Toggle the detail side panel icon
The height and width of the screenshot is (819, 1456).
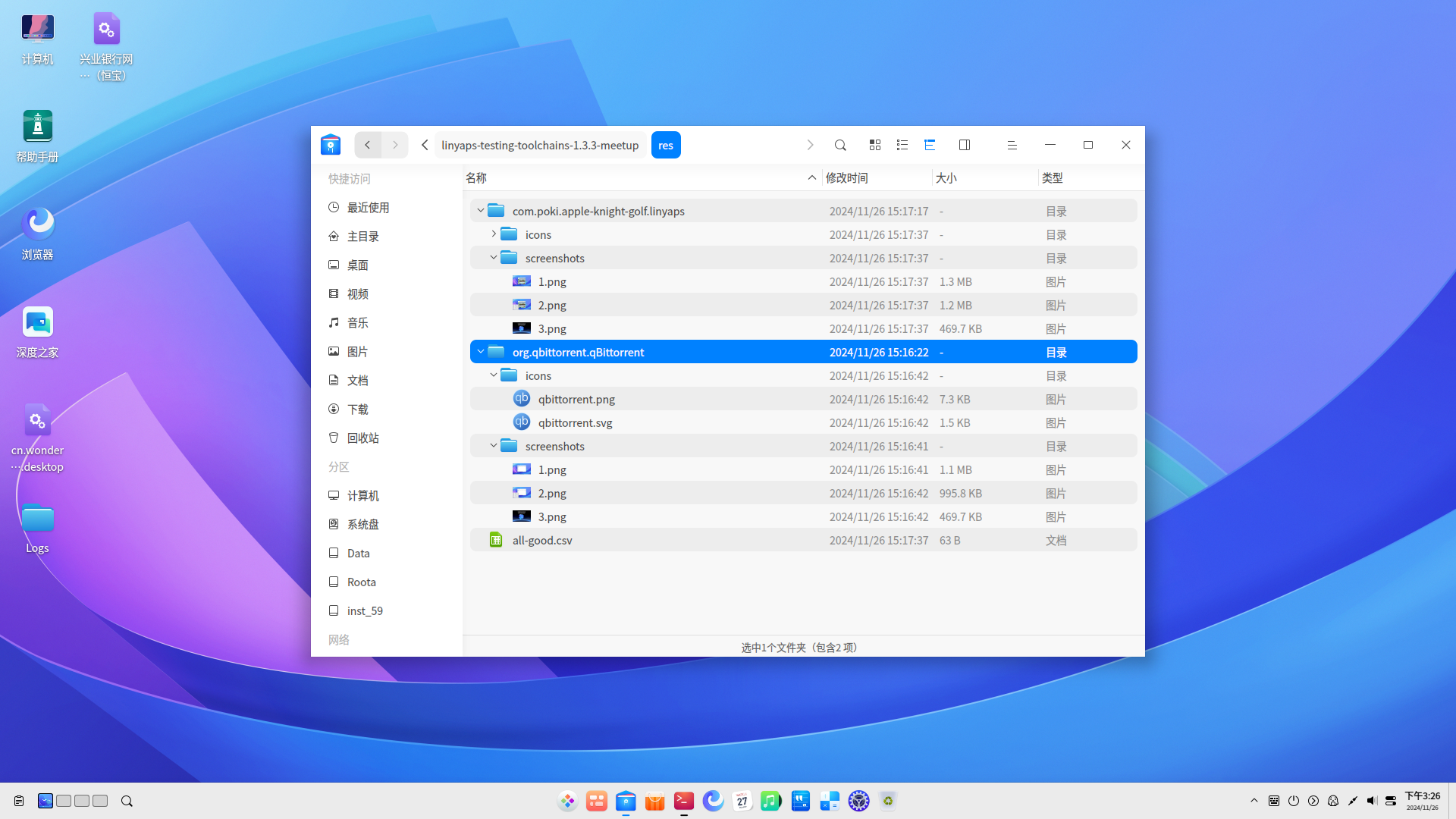(965, 145)
